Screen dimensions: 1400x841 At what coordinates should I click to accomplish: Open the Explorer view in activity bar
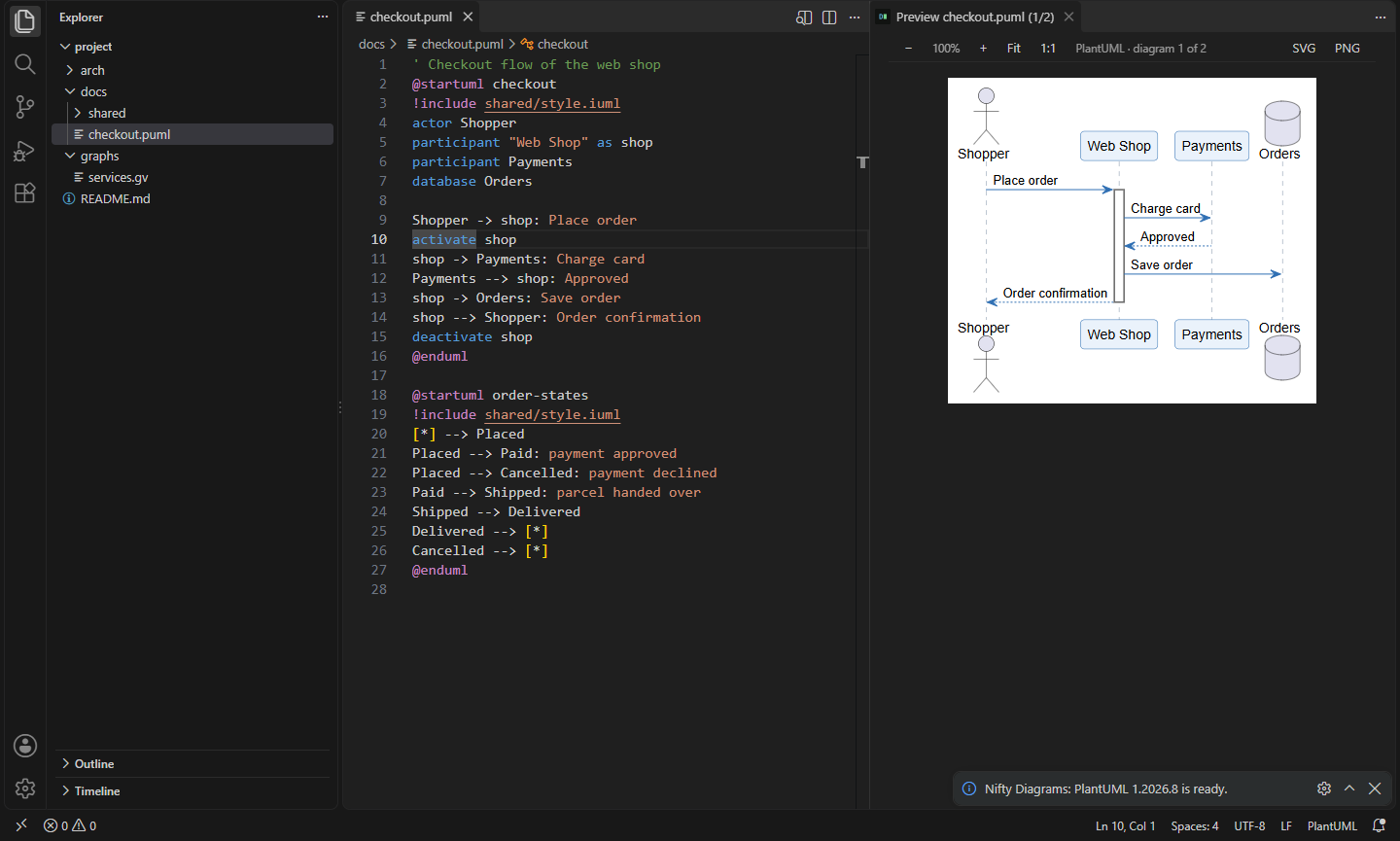pos(25,20)
